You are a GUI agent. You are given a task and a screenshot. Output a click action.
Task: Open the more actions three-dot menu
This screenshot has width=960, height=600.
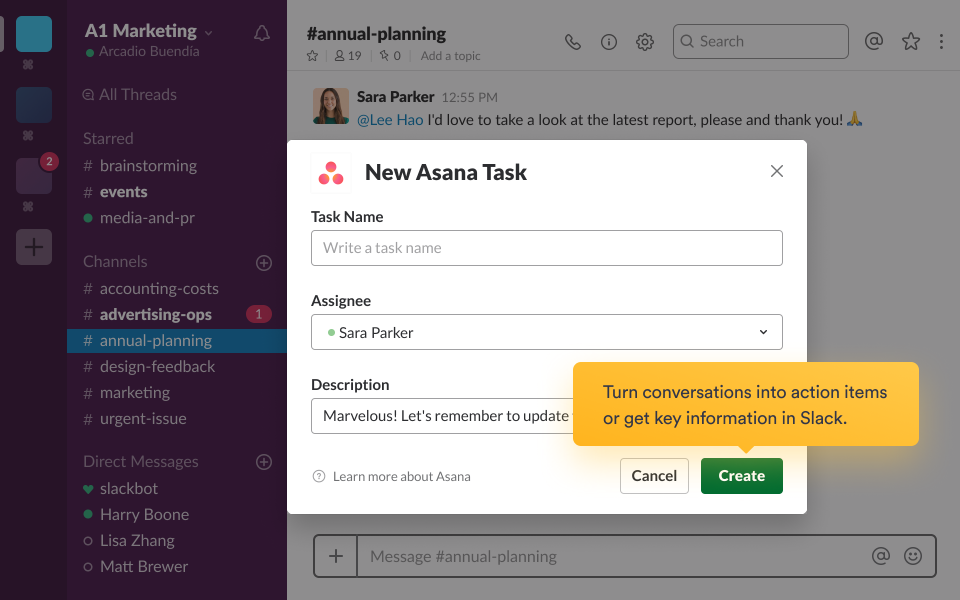pyautogui.click(x=942, y=41)
